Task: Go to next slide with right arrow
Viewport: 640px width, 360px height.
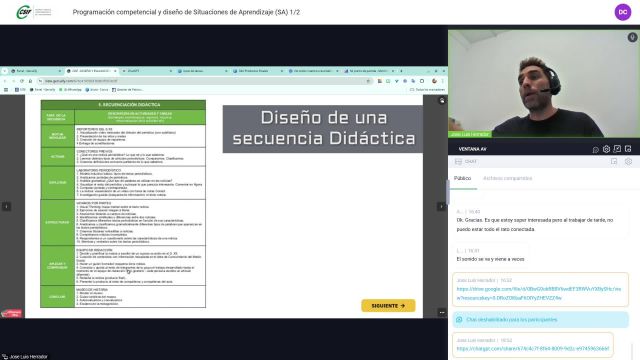Action: coord(441,207)
